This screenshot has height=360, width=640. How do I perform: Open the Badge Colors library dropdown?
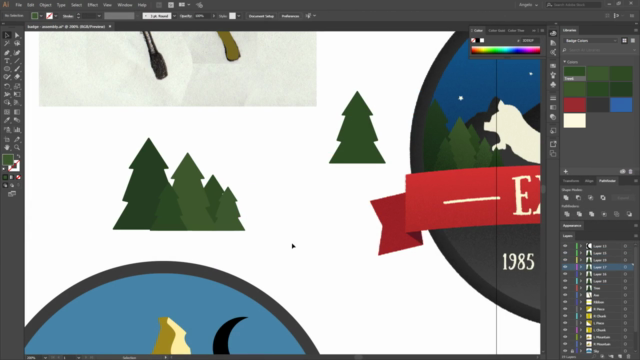pos(591,40)
